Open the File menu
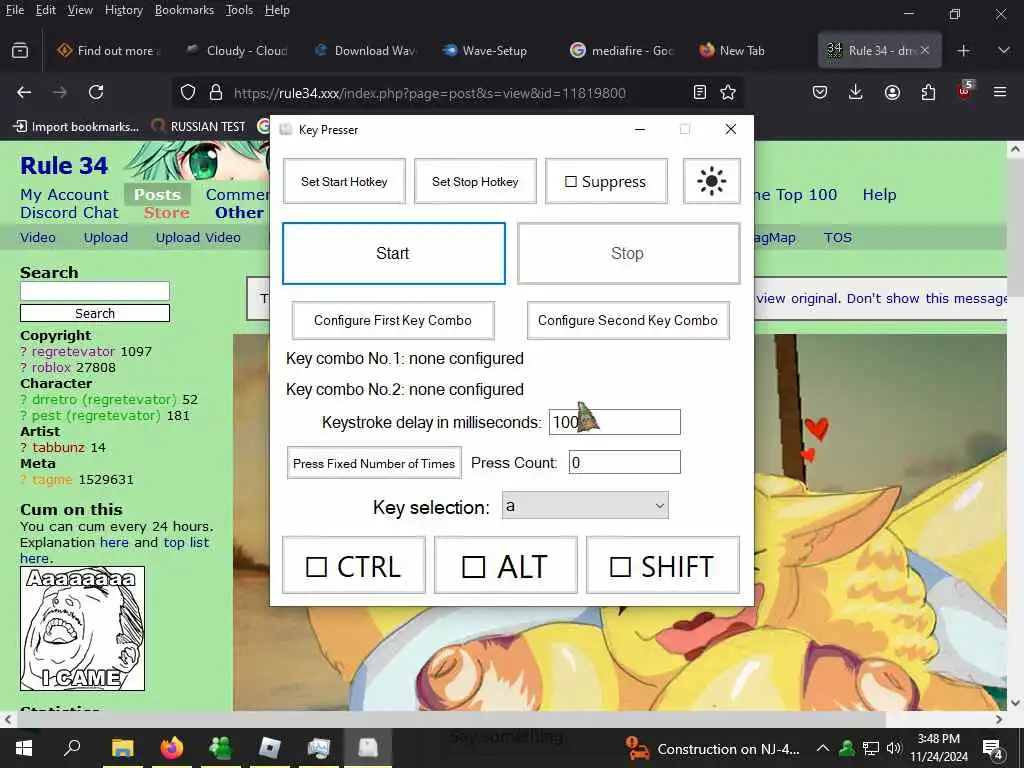Image resolution: width=1024 pixels, height=768 pixels. click(14, 10)
